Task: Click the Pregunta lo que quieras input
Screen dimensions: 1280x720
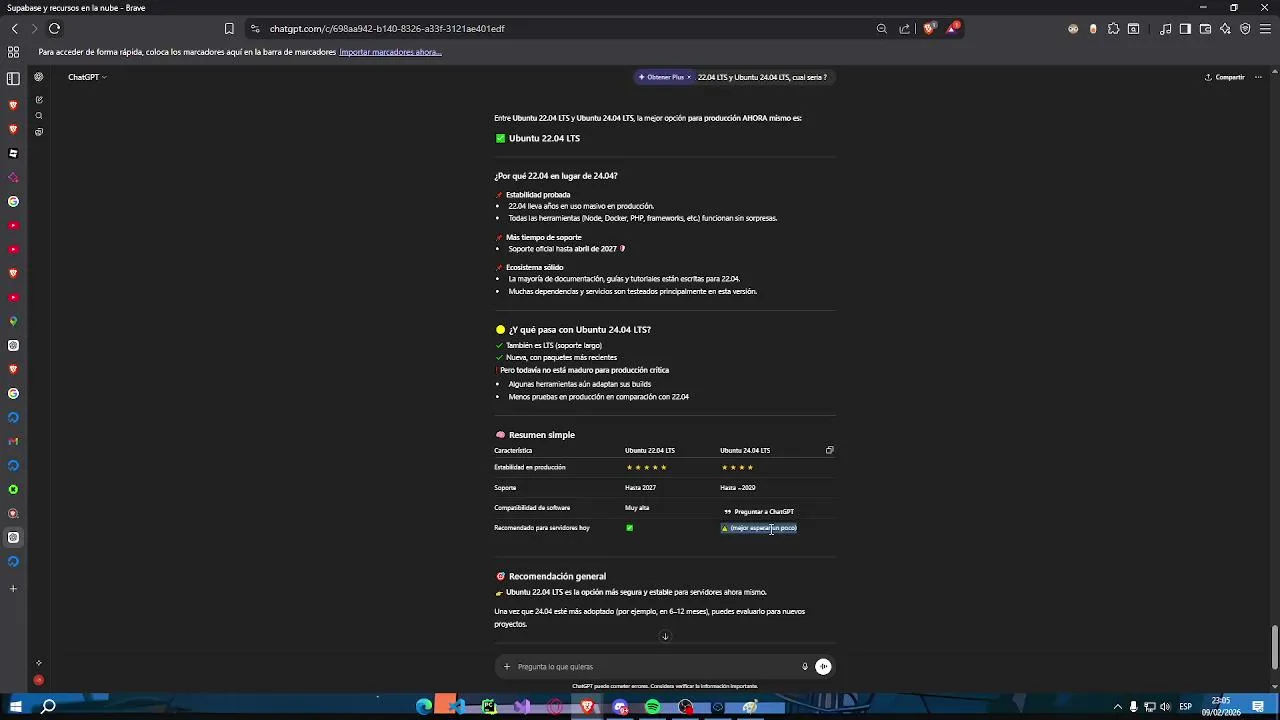Action: click(x=655, y=667)
